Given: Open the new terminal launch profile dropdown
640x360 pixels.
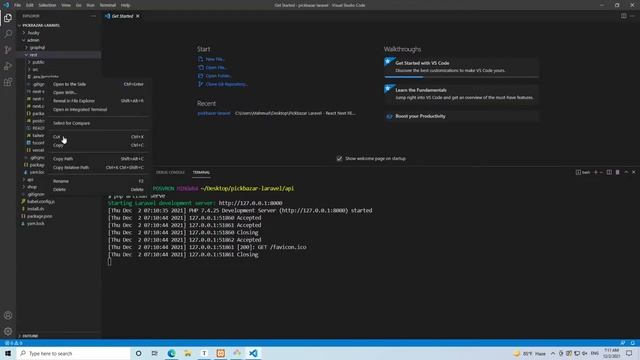Looking at the screenshot, I should click(x=601, y=172).
